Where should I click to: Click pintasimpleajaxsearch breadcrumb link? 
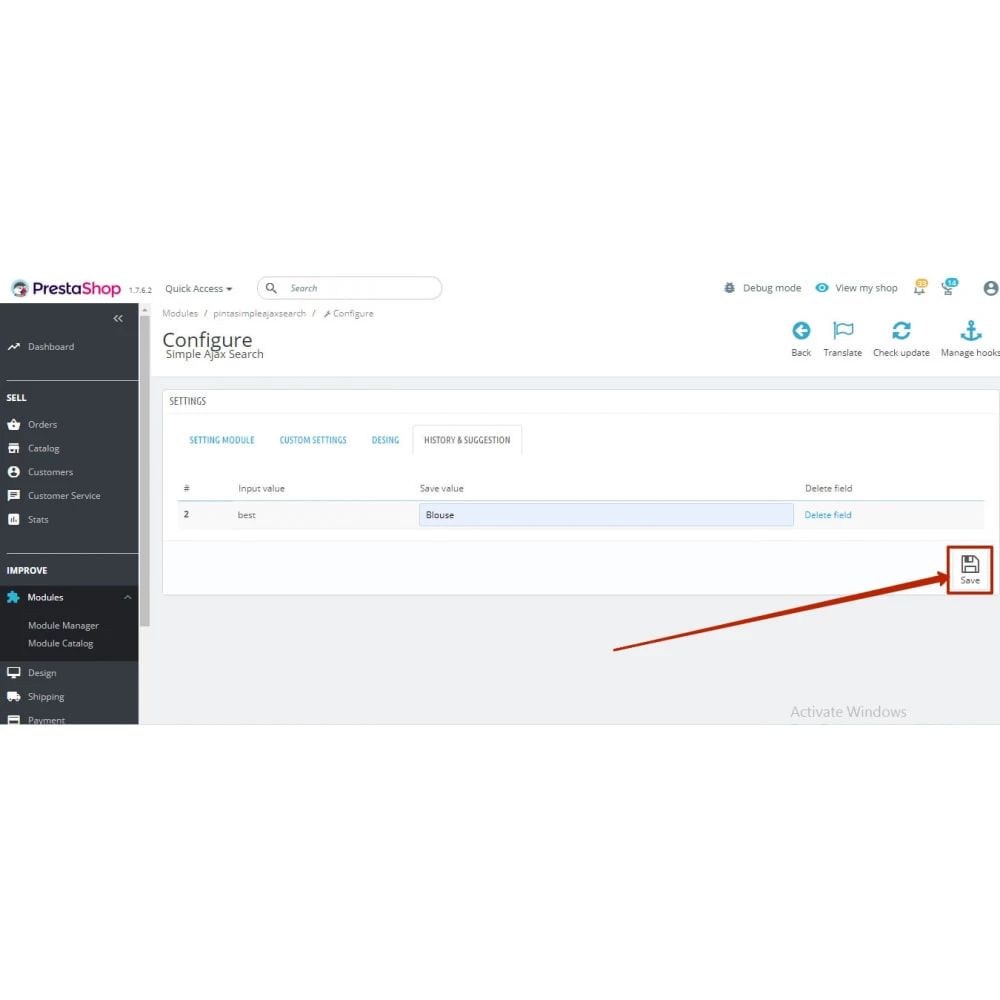click(x=259, y=313)
